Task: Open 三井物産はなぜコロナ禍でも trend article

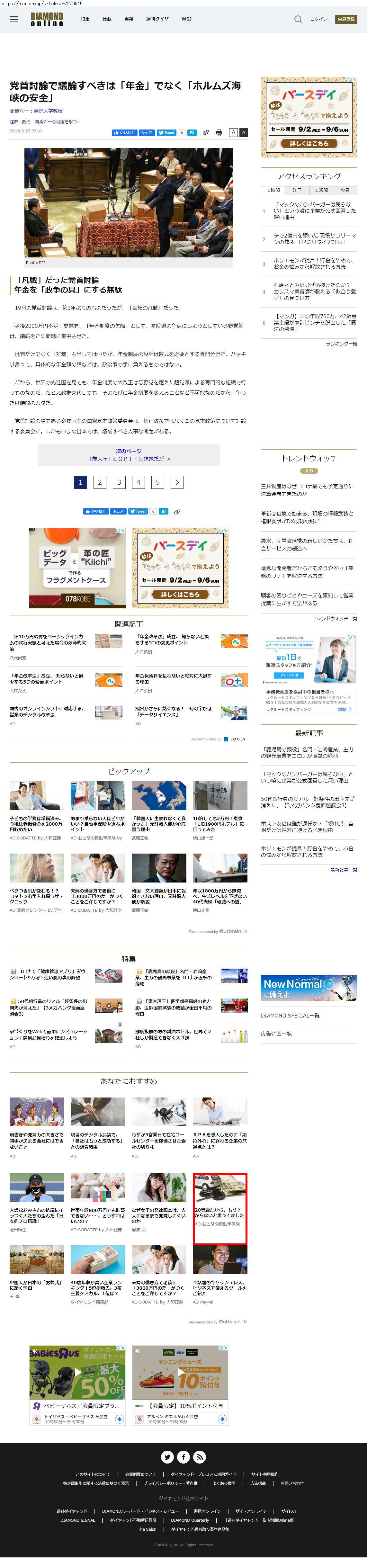Action: click(x=307, y=490)
